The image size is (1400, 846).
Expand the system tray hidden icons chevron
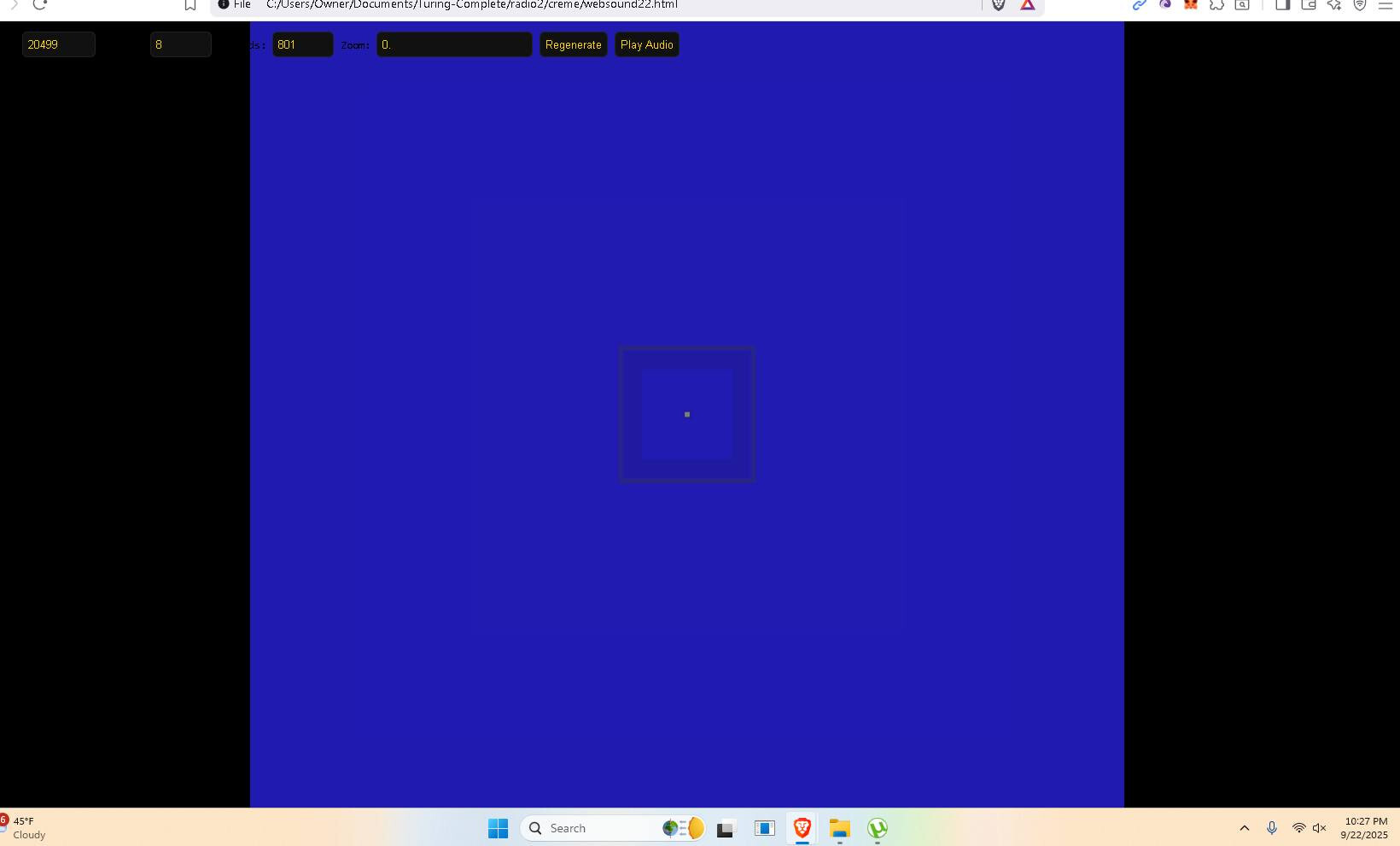click(x=1245, y=828)
